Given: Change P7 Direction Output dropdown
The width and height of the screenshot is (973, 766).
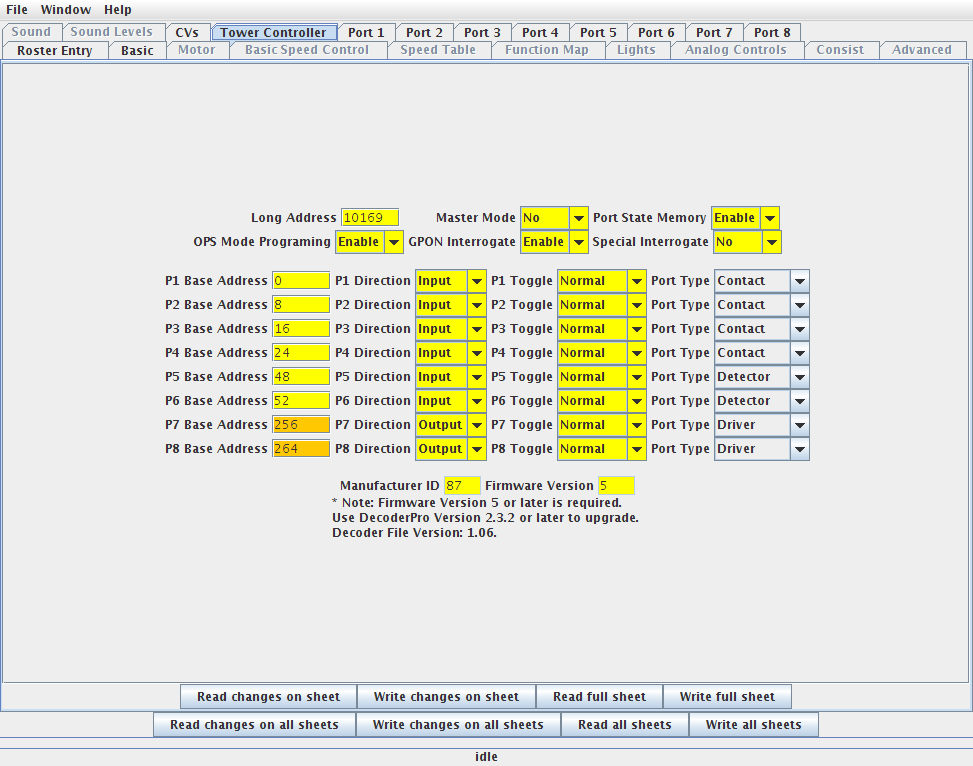Looking at the screenshot, I should (x=450, y=425).
